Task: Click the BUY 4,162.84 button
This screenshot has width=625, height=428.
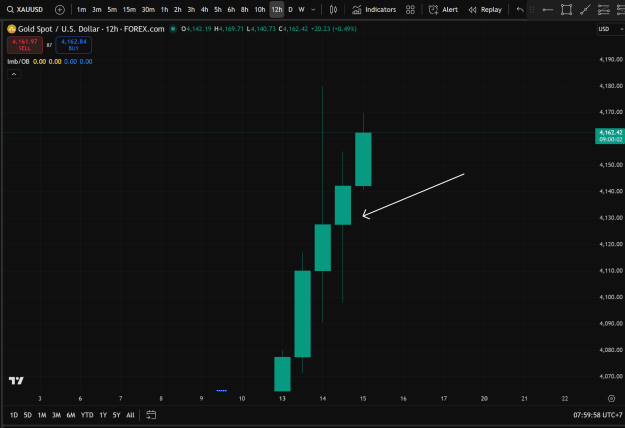Action: pyautogui.click(x=74, y=45)
